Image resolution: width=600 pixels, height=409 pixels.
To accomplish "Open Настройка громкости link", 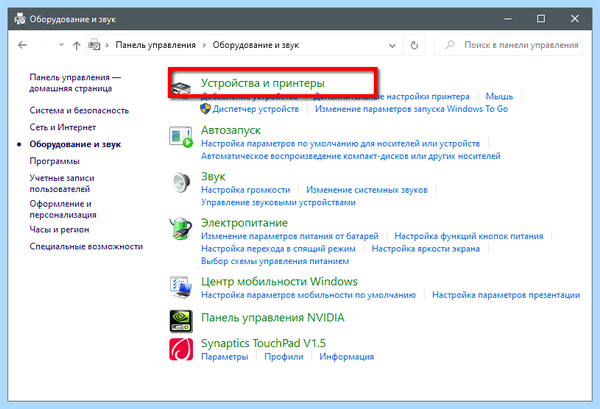I will tap(246, 190).
